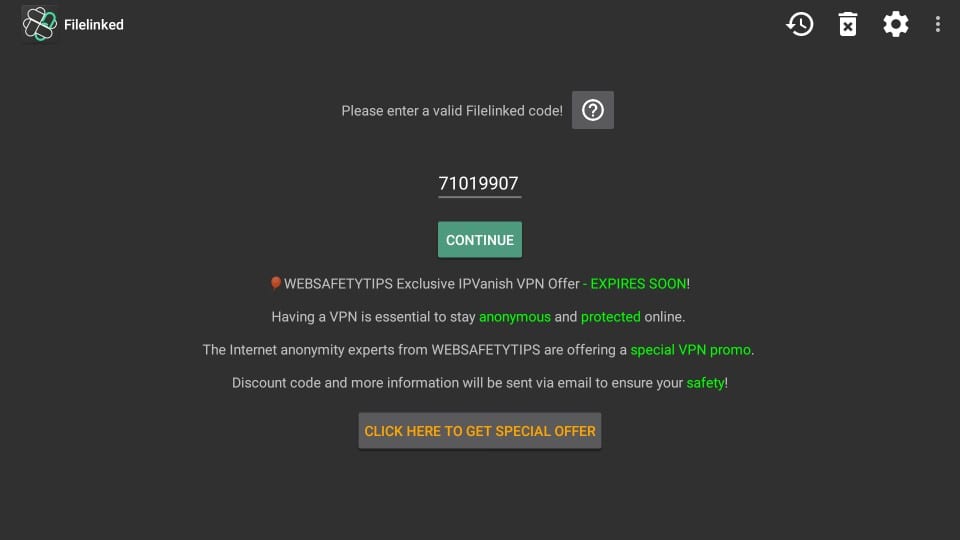
Task: Click the red balloon icon
Action: (x=276, y=283)
